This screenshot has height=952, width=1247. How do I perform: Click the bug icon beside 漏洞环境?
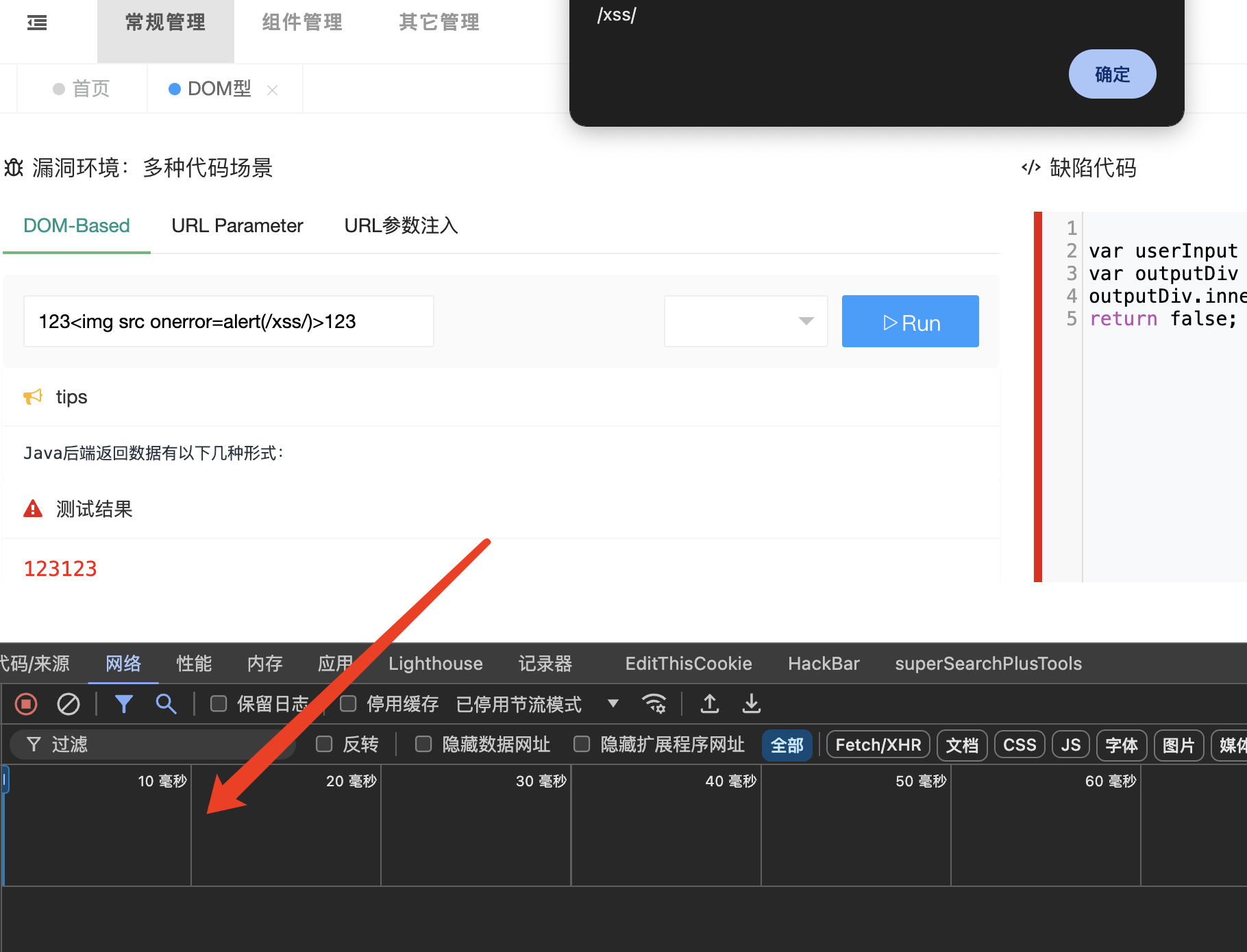(14, 167)
